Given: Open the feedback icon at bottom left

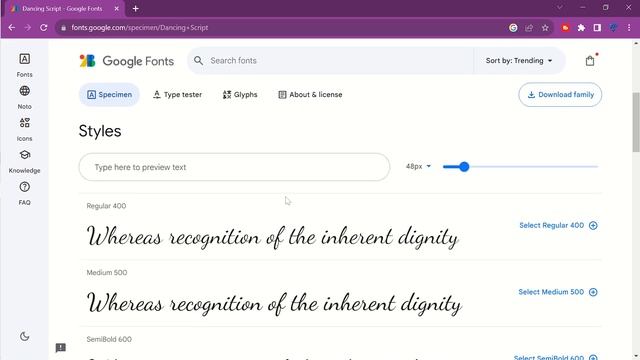Looking at the screenshot, I should (60, 348).
